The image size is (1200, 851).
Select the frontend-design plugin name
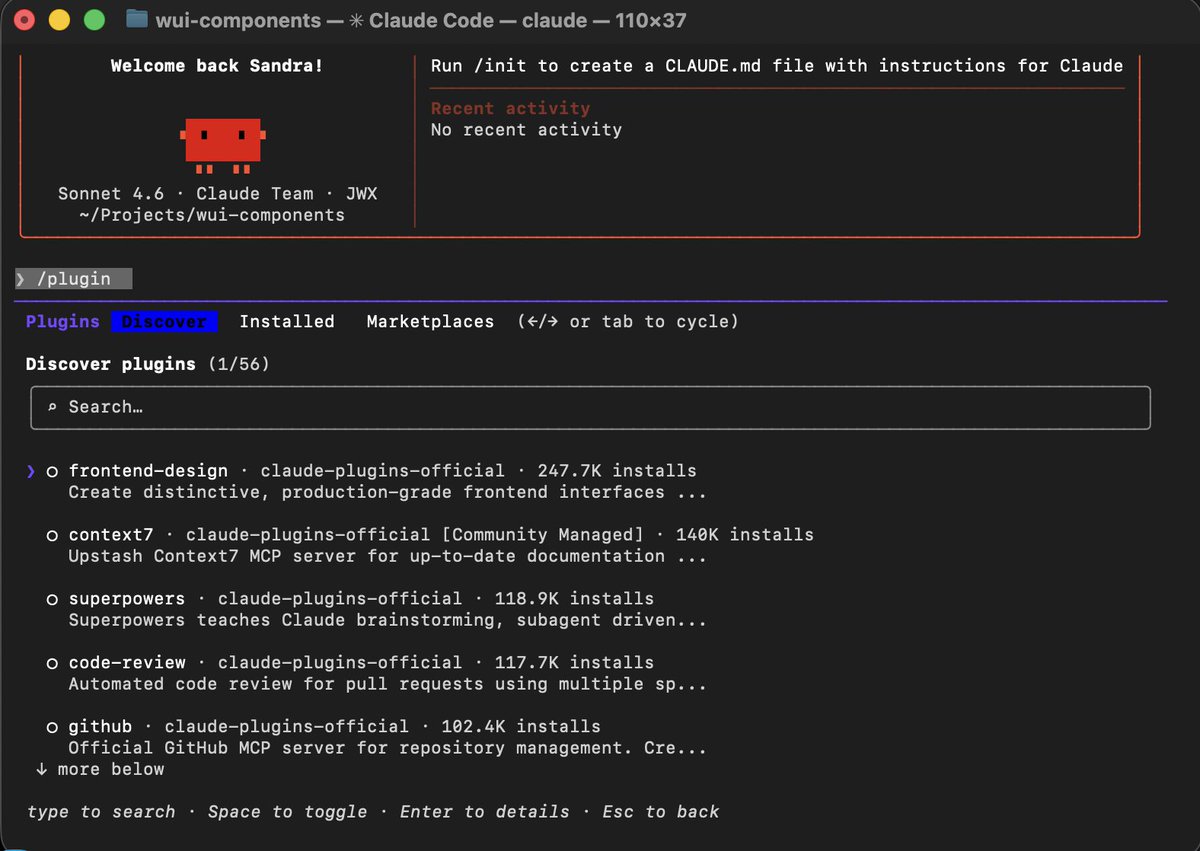[x=148, y=470]
